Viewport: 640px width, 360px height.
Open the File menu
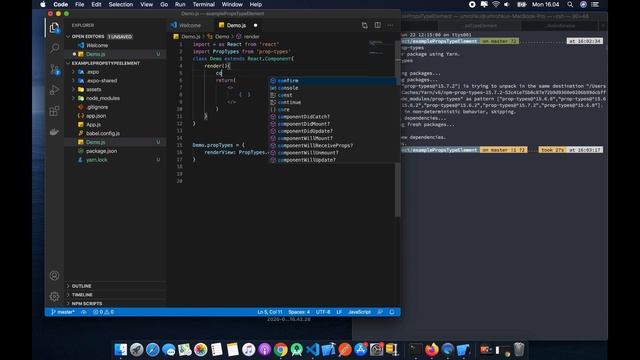pyautogui.click(x=80, y=4)
